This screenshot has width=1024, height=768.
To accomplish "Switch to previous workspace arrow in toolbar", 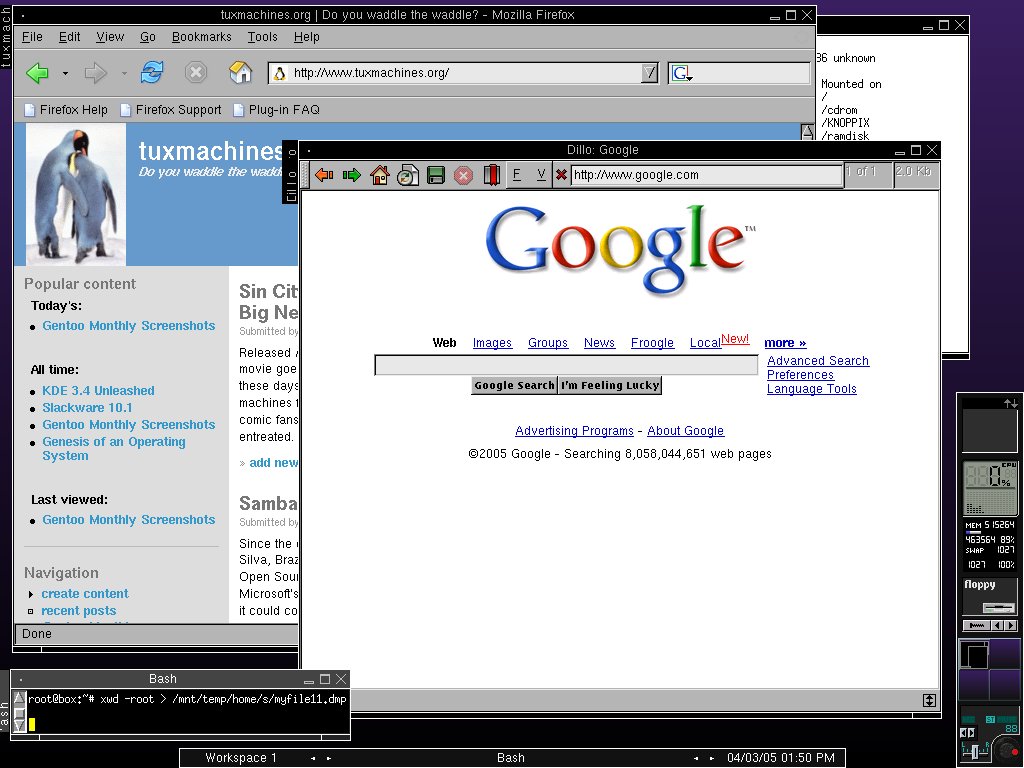I will pyautogui.click(x=313, y=758).
